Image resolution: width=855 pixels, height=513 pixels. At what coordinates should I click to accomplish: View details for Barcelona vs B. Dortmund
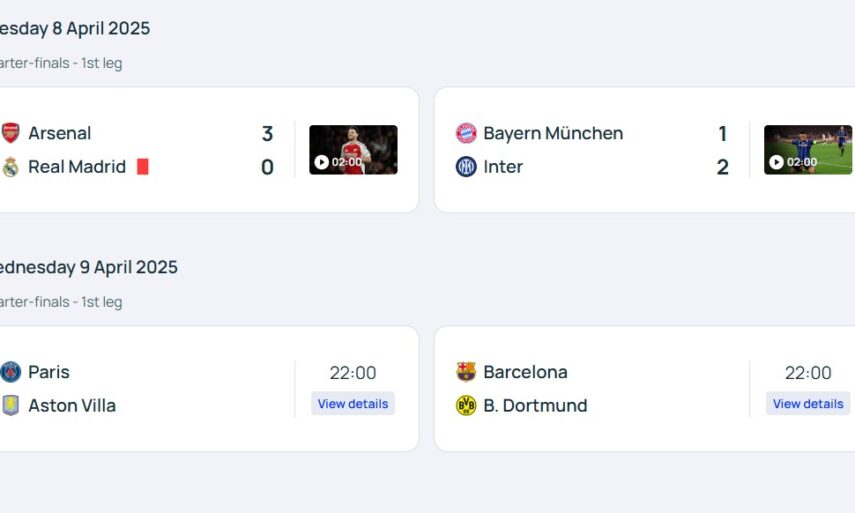coord(808,404)
